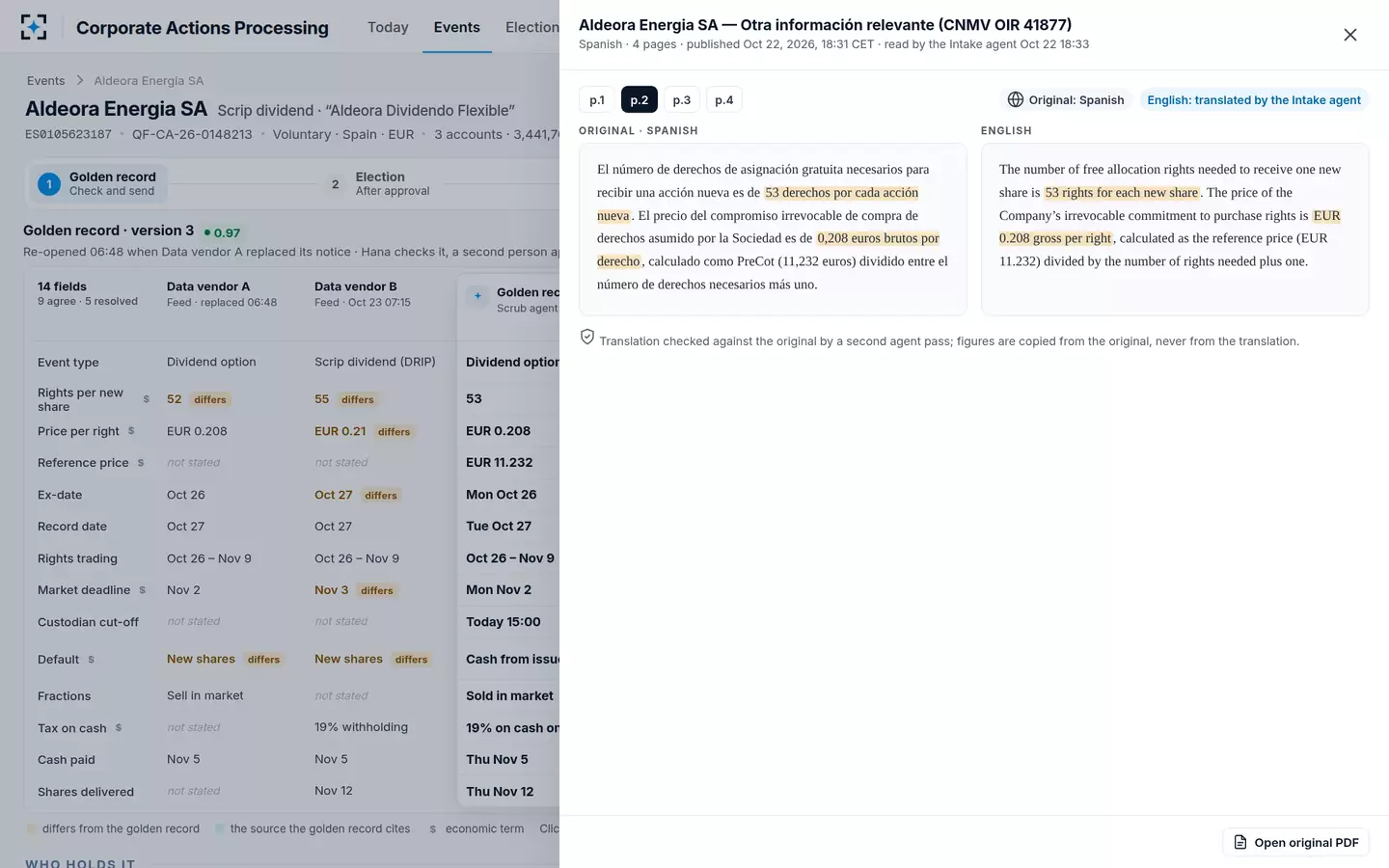Click the economic term icon next to Price per right

point(131,431)
